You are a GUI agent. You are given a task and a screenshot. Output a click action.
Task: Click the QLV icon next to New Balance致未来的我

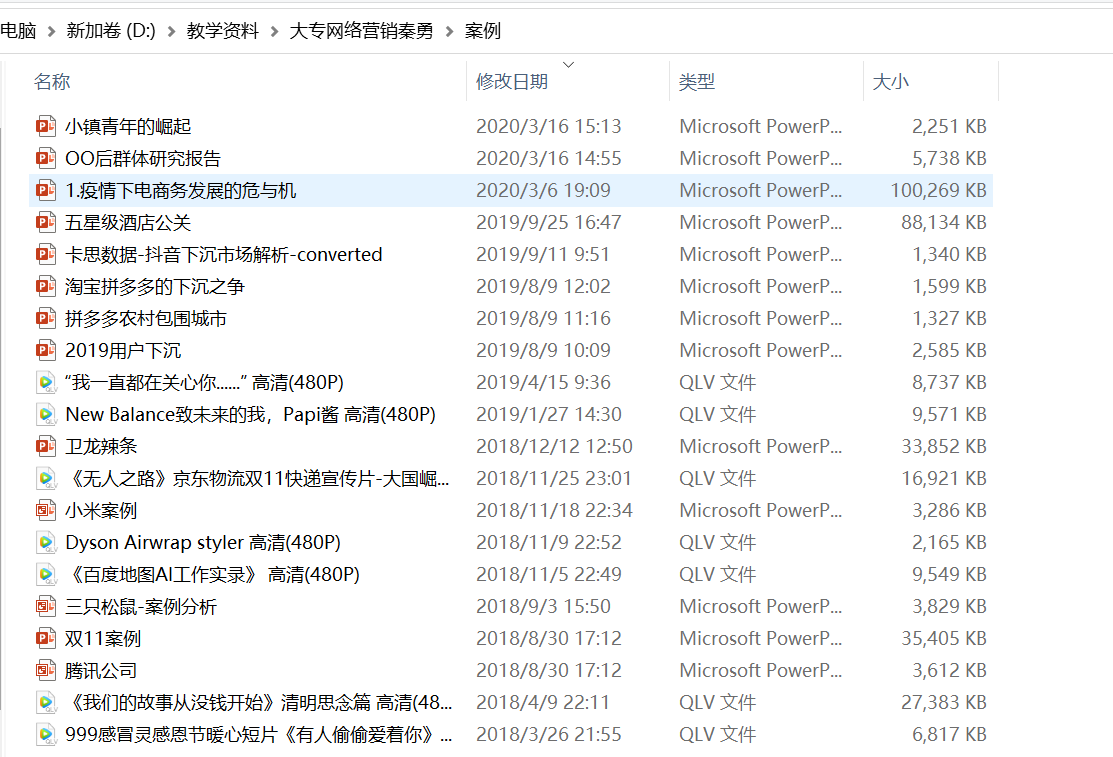pos(45,414)
